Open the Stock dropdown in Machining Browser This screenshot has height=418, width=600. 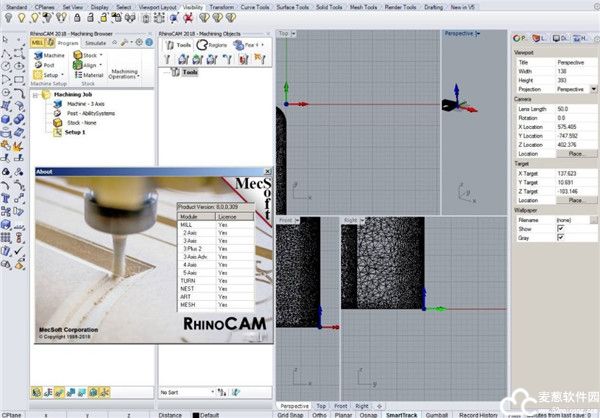coord(101,56)
